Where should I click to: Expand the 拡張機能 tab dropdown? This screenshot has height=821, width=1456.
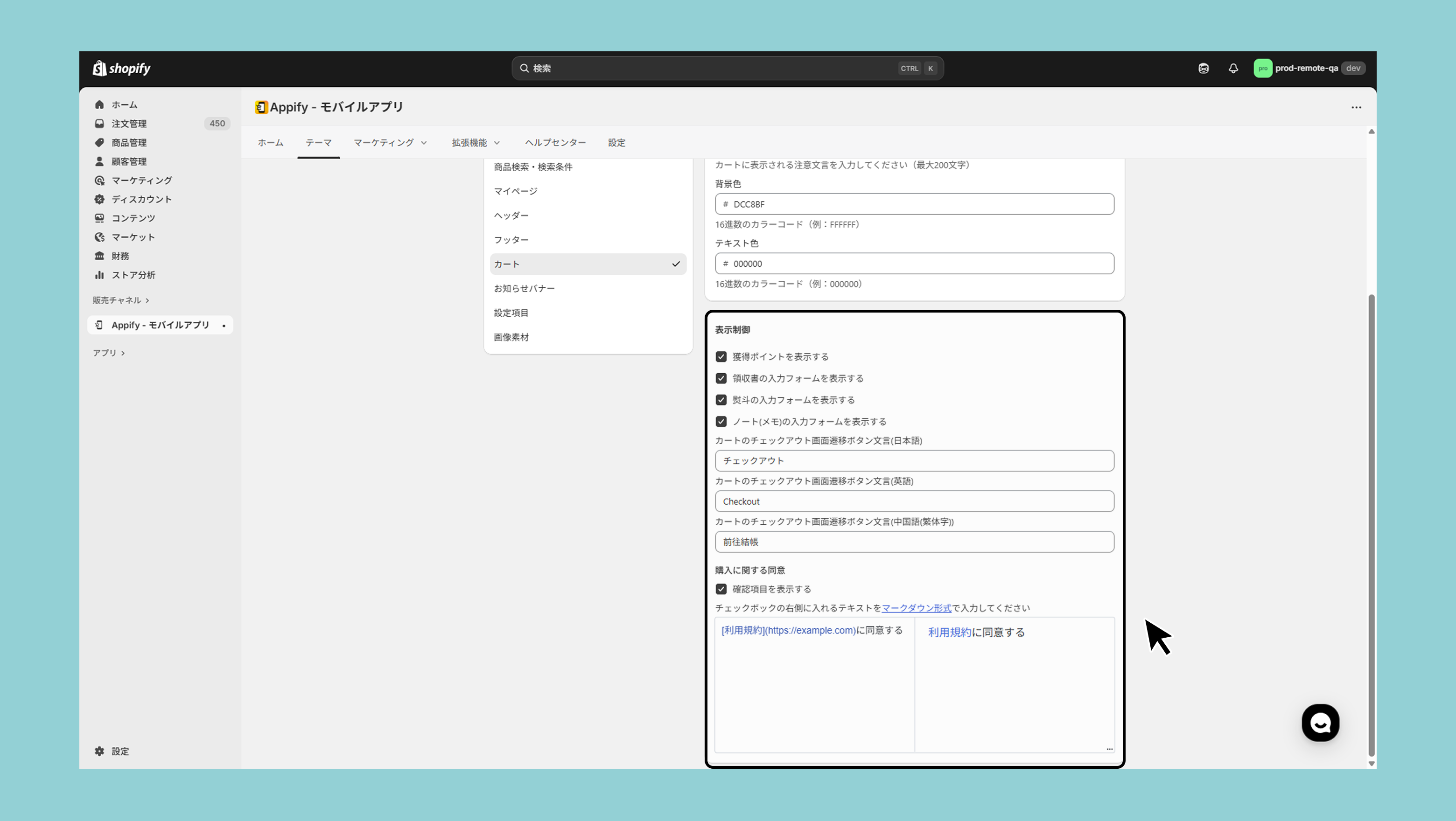click(476, 143)
